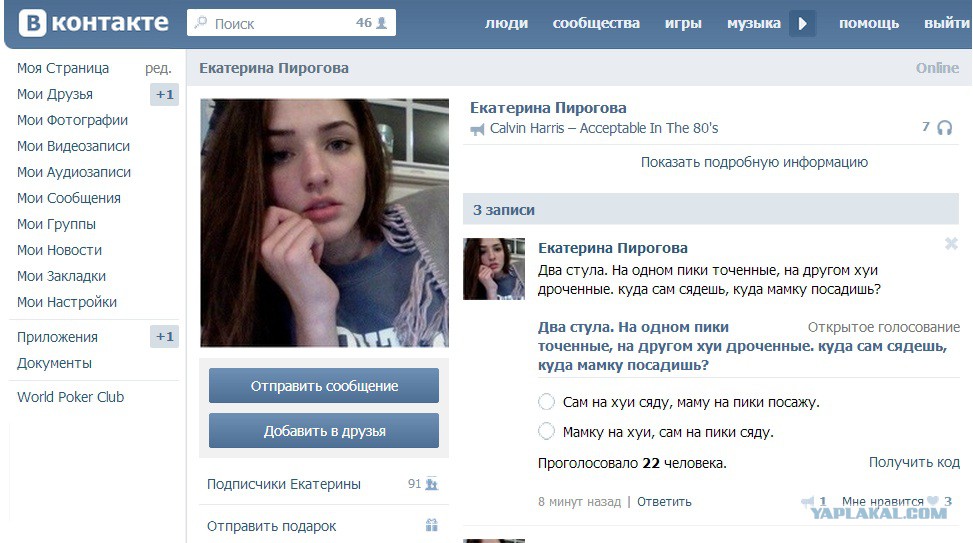Click the +1 badge beside Приложения
Image resolution: width=973 pixels, height=543 pixels.
pos(164,336)
